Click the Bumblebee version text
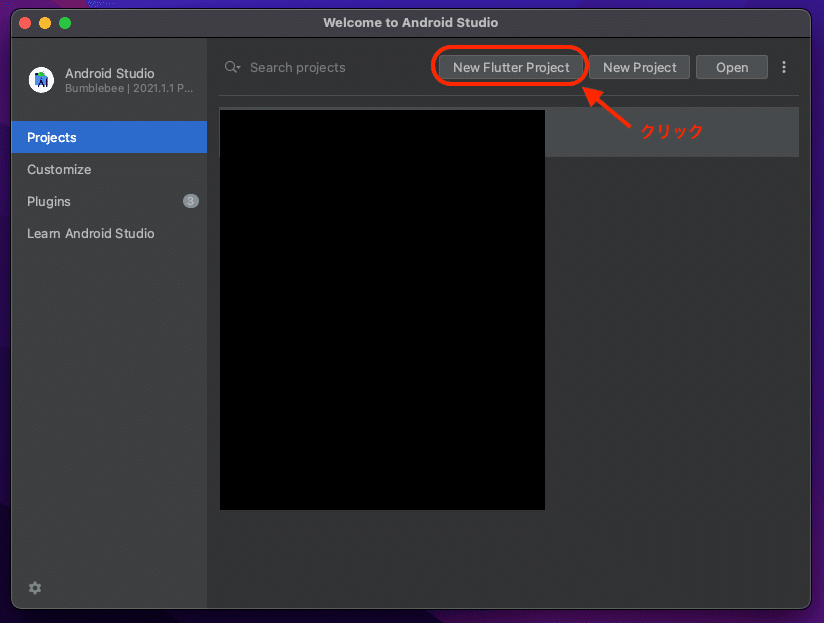Image resolution: width=824 pixels, height=623 pixels. pyautogui.click(x=129, y=88)
